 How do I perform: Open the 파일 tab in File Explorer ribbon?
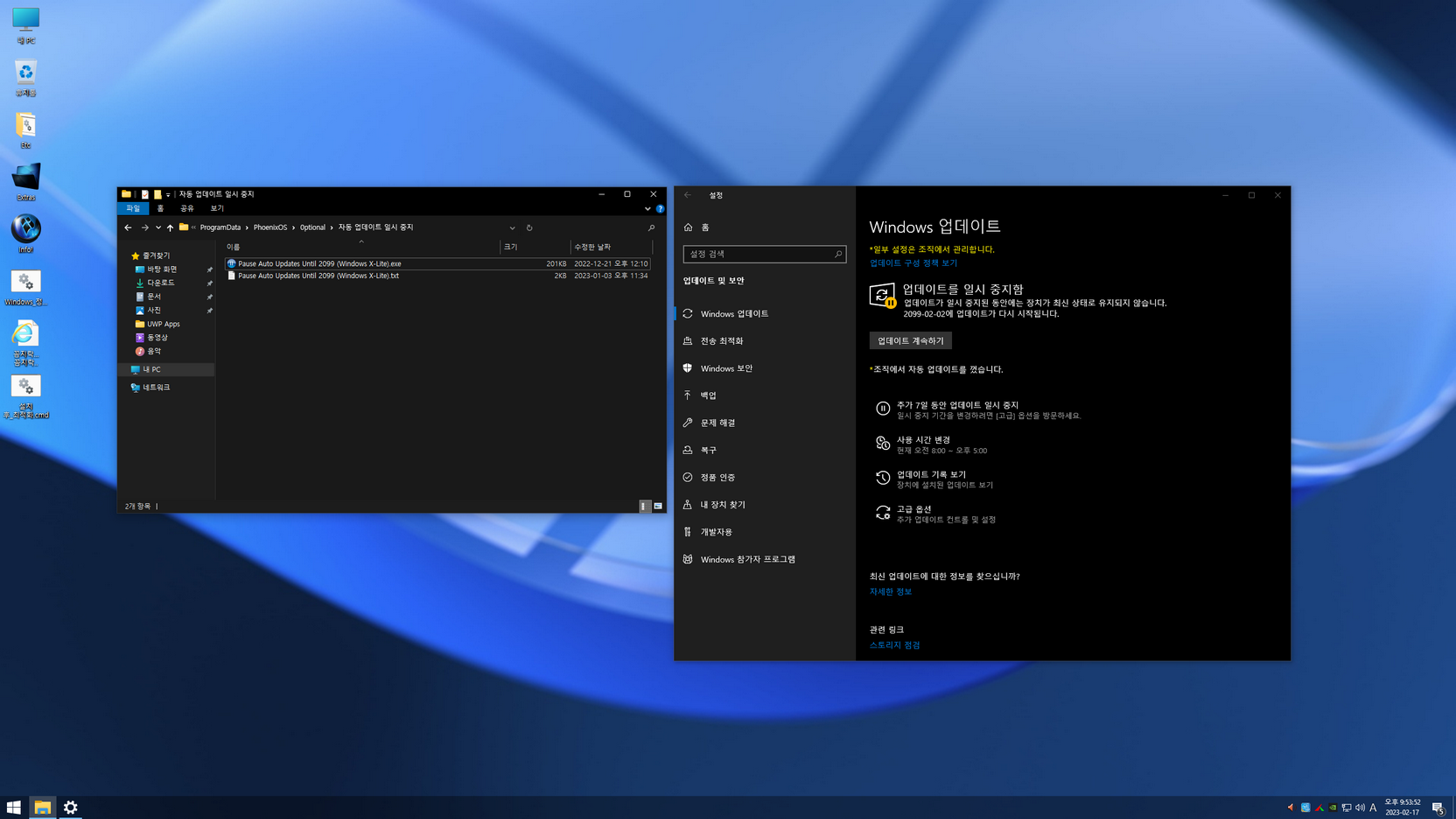pos(133,208)
